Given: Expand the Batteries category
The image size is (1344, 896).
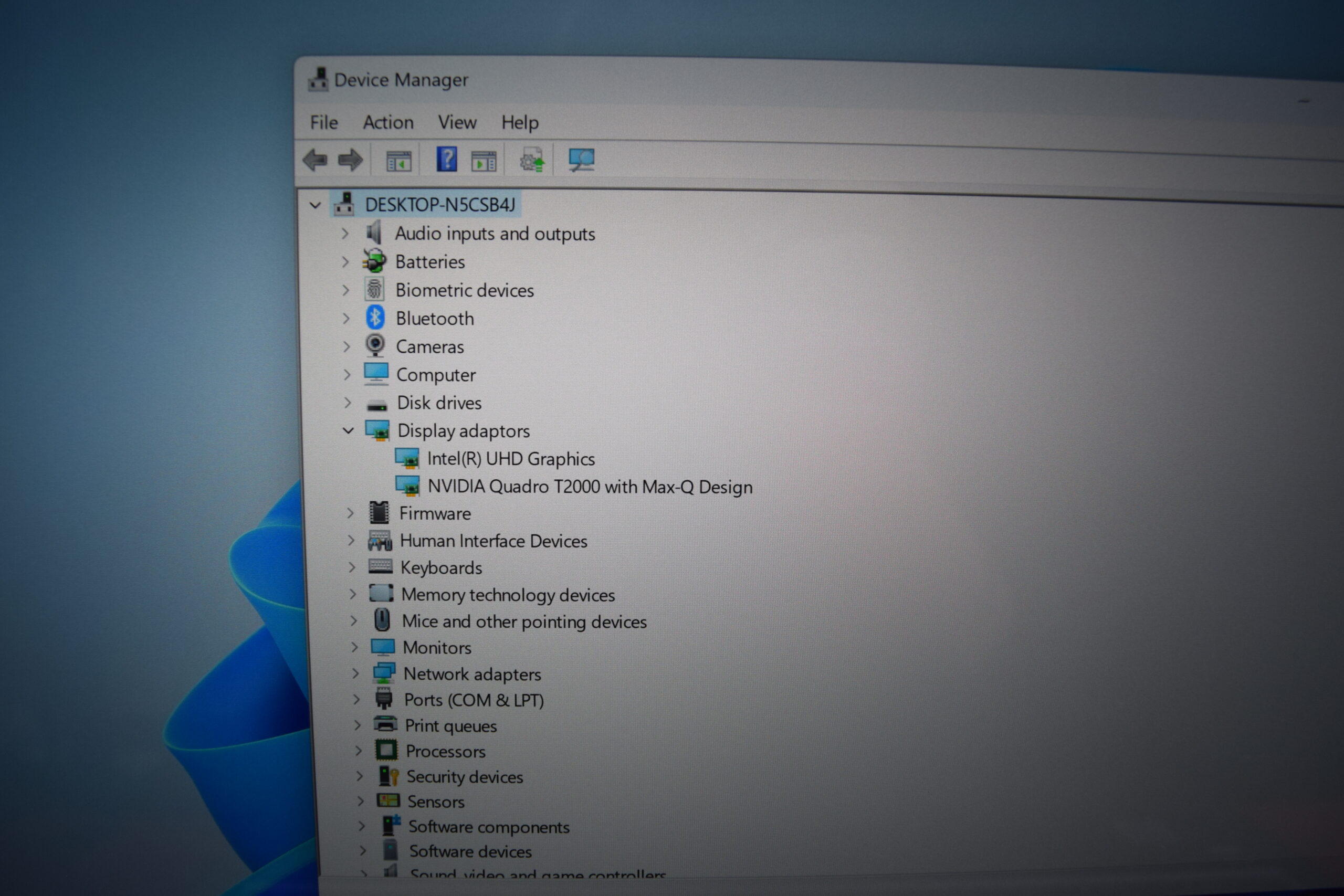Looking at the screenshot, I should click(345, 262).
